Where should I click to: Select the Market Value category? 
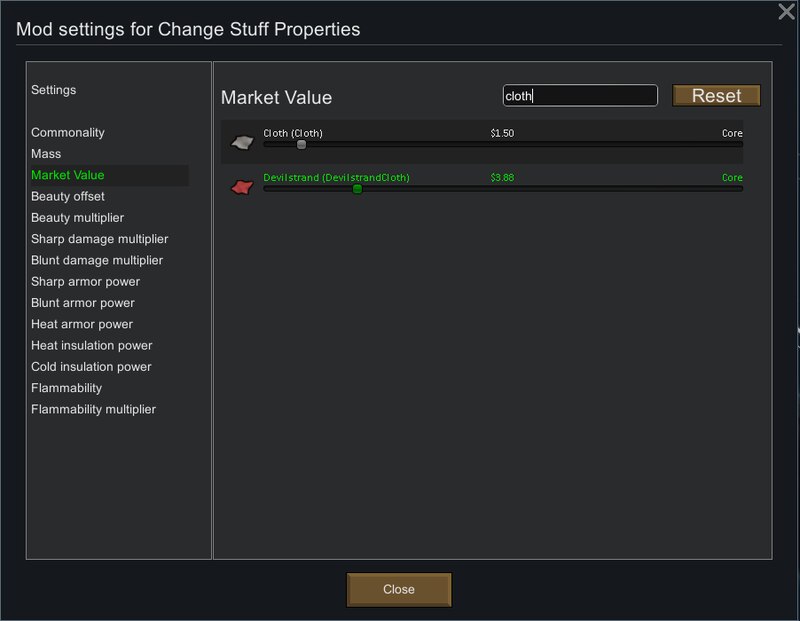pyautogui.click(x=68, y=175)
